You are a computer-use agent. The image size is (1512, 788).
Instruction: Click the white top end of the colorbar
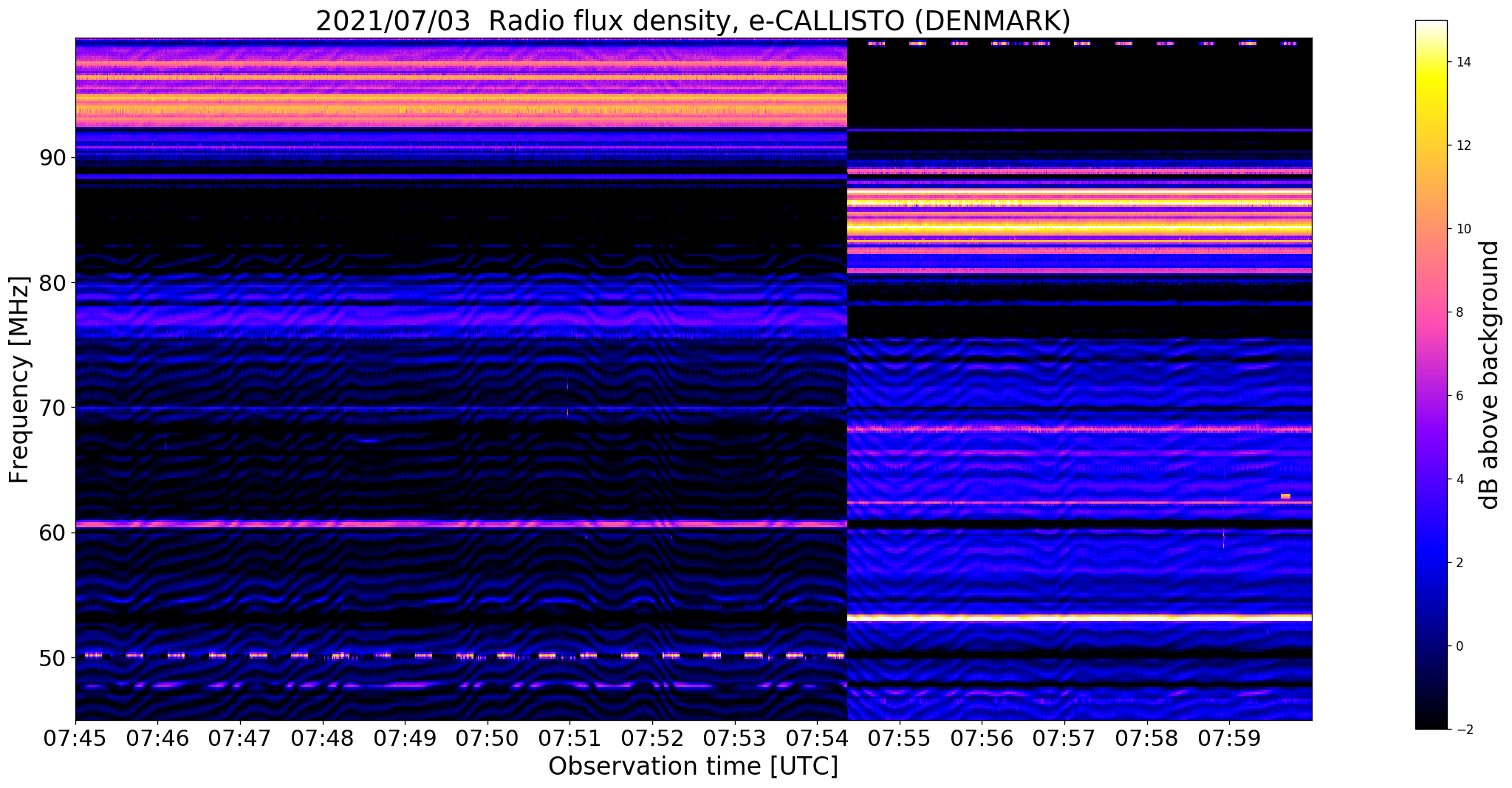click(x=1431, y=25)
